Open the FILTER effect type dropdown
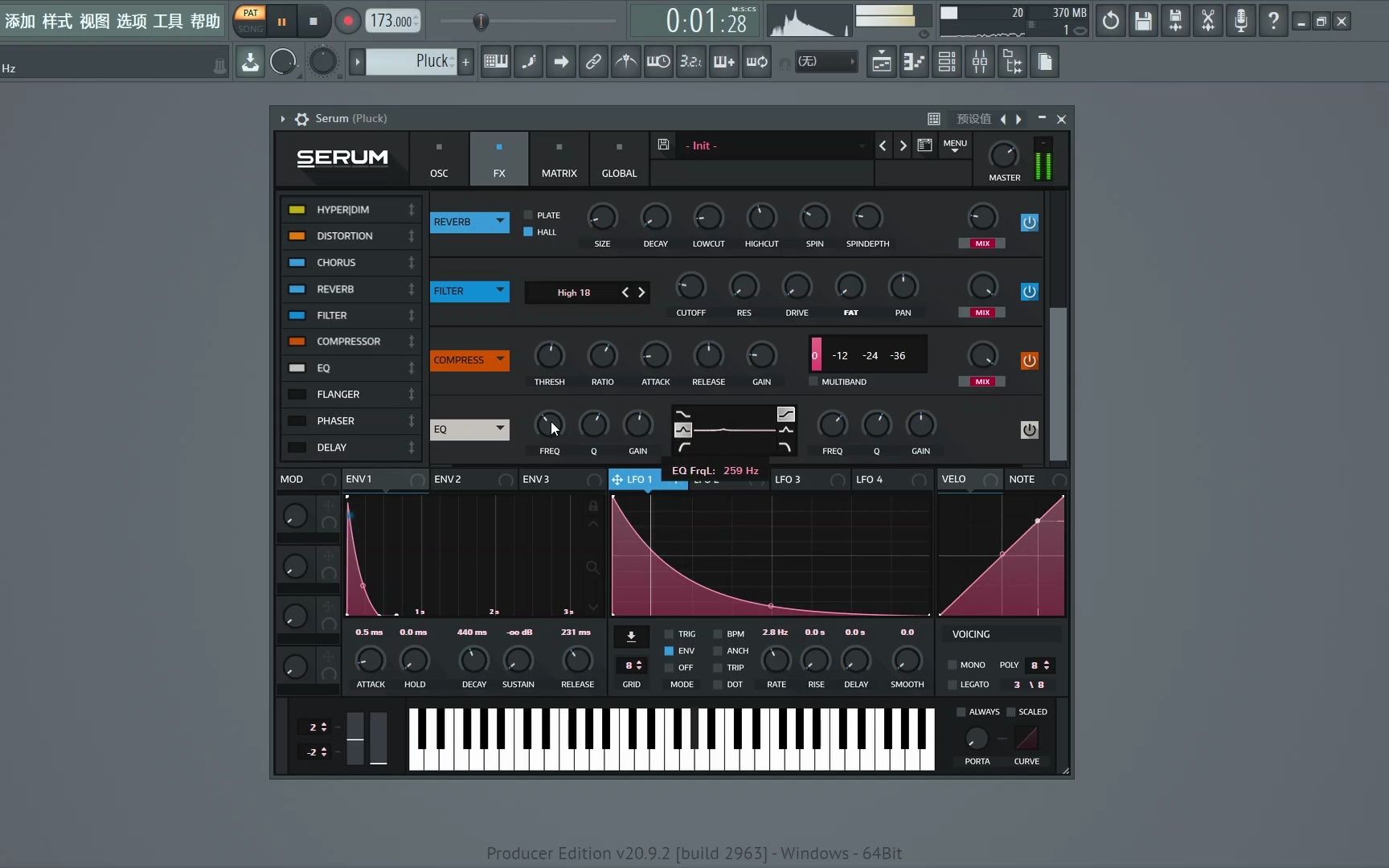1389x868 pixels. [469, 291]
